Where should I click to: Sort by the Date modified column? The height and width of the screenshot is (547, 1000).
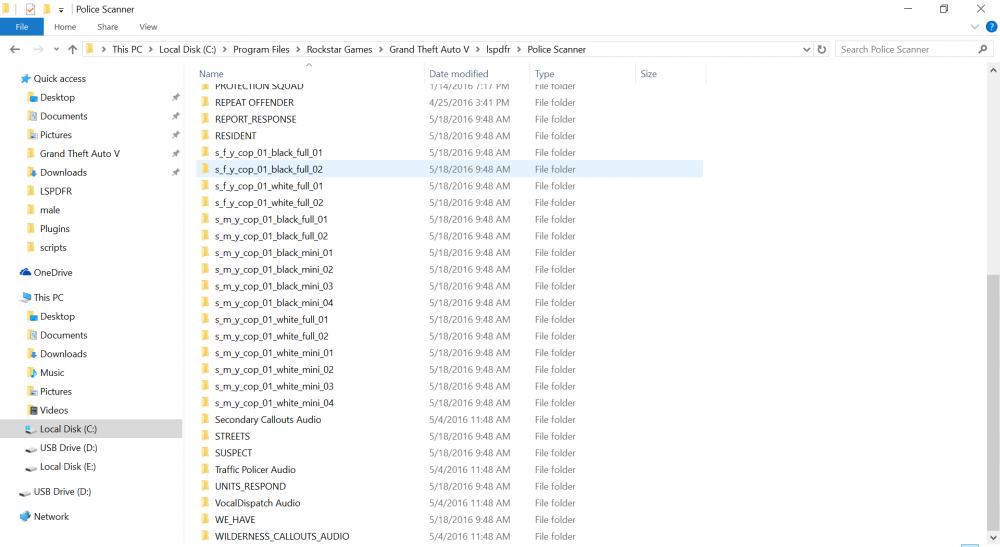point(459,74)
